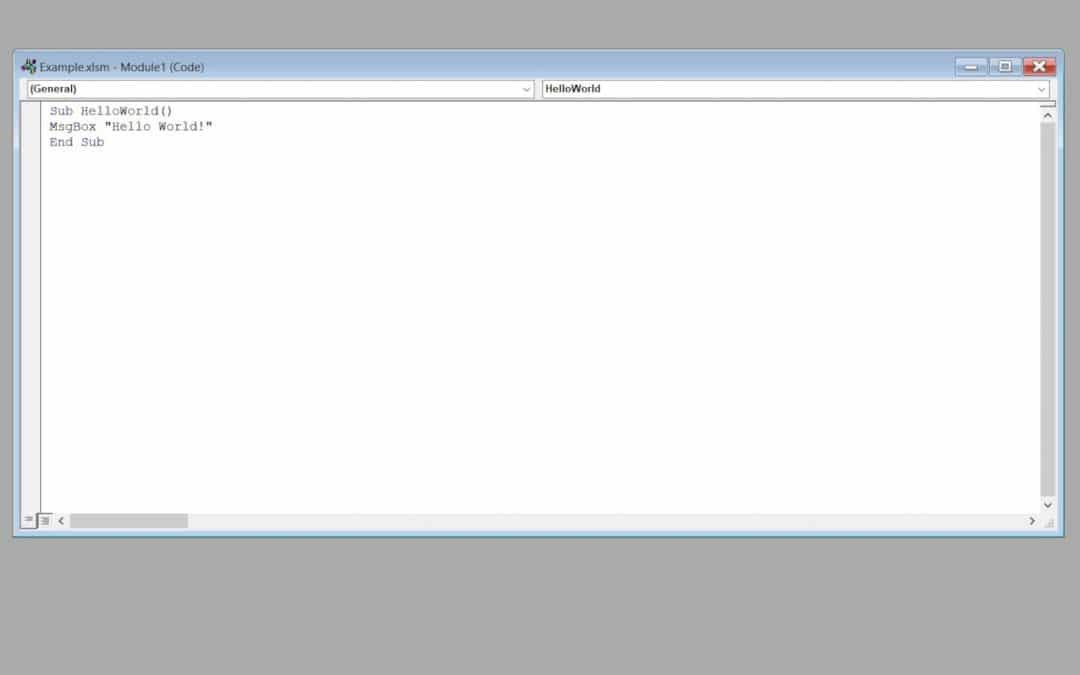The width and height of the screenshot is (1080, 675).
Task: Click the VBA project icon in title bar
Action: pyautogui.click(x=27, y=66)
